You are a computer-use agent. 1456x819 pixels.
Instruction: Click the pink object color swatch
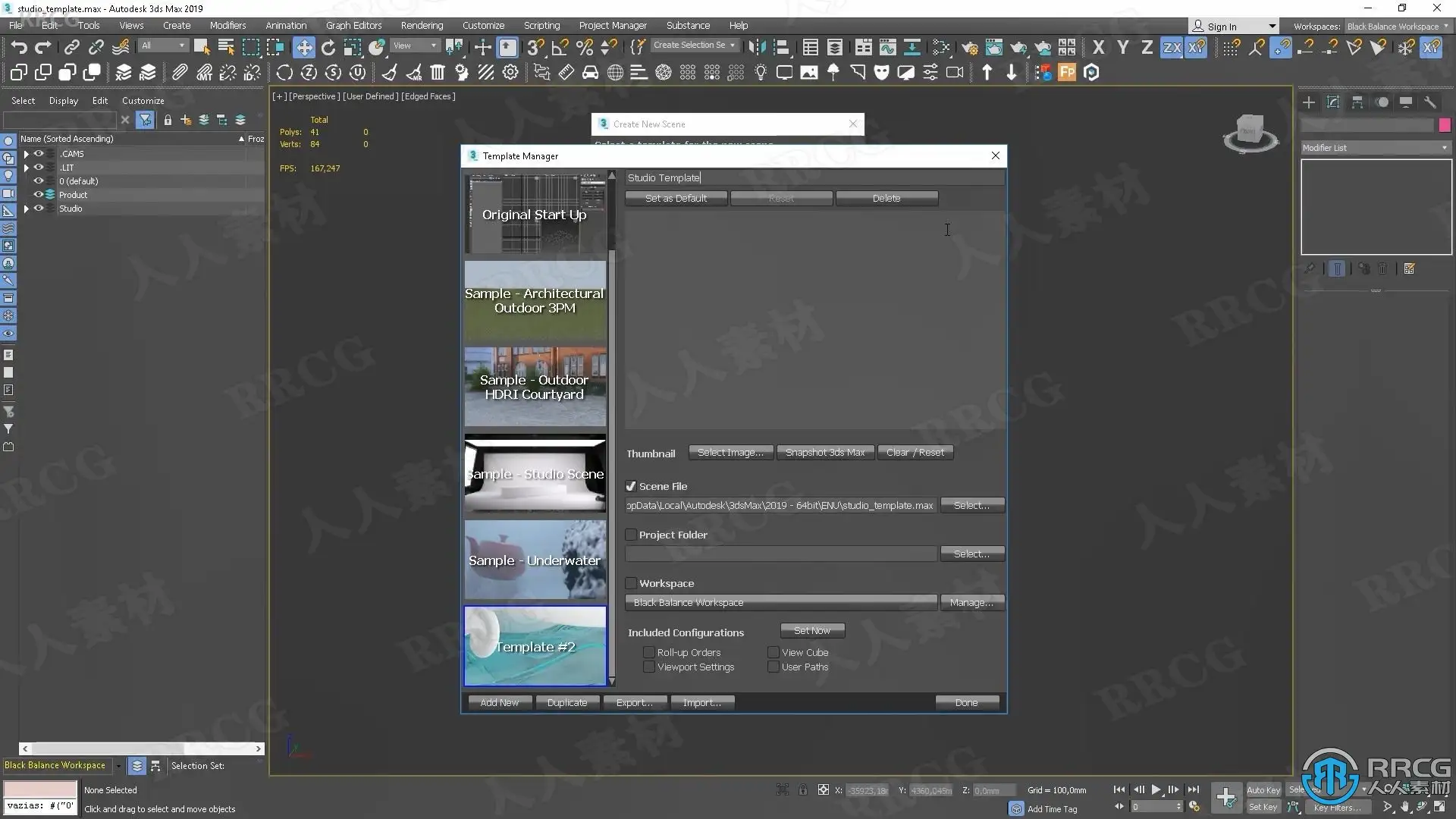1445,125
